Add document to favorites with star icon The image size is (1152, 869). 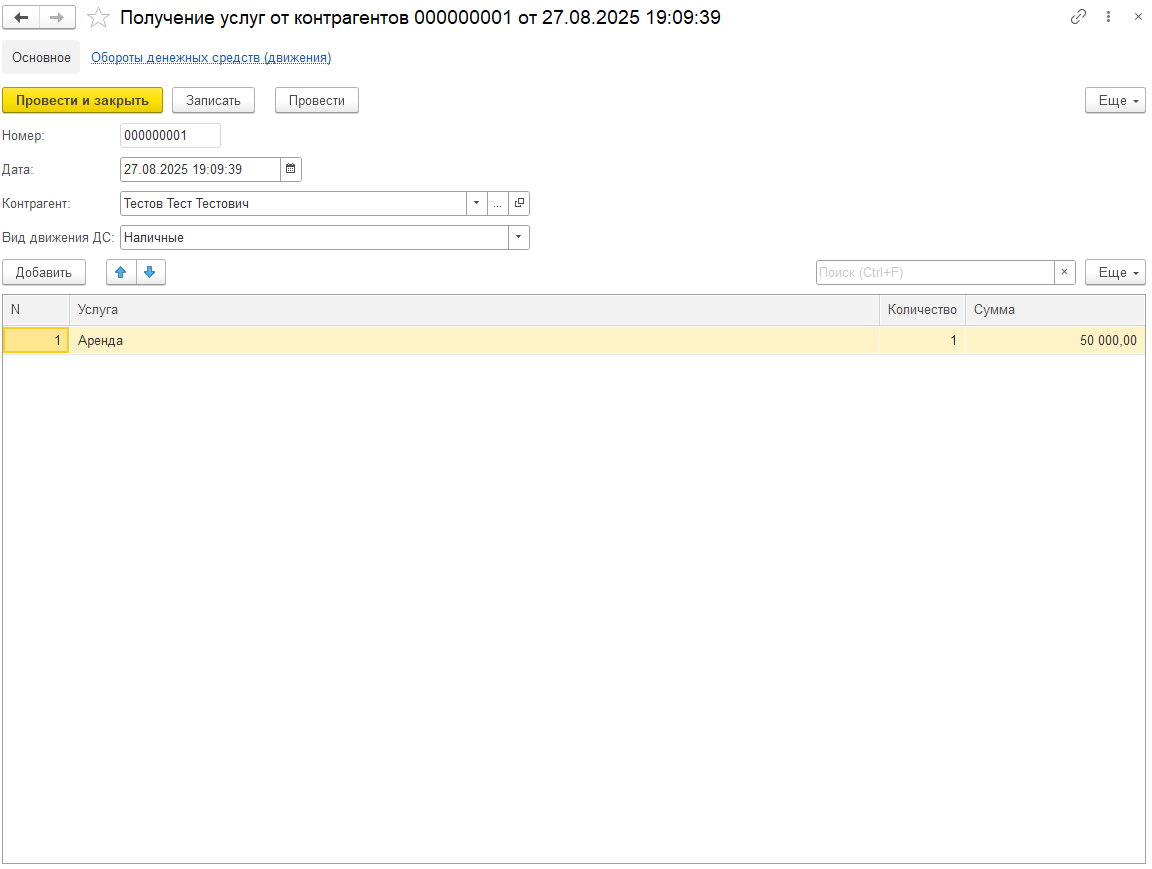click(98, 17)
